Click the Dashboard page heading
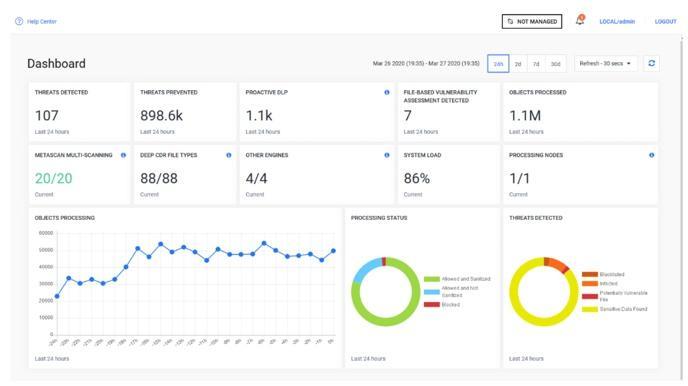 (x=56, y=64)
